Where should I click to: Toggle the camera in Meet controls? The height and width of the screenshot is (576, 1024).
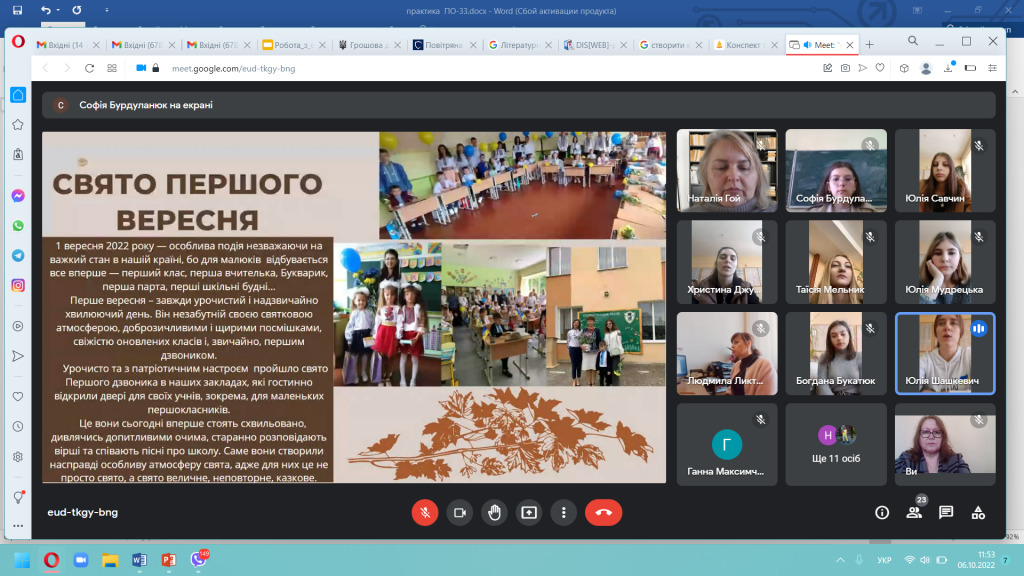pos(460,512)
